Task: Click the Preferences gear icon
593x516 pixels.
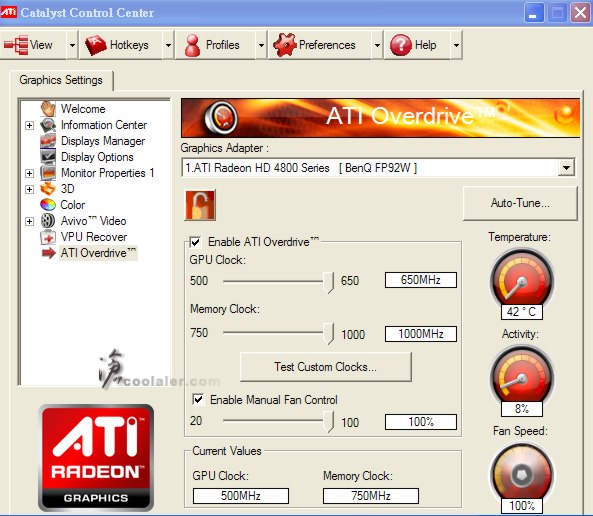Action: [284, 45]
